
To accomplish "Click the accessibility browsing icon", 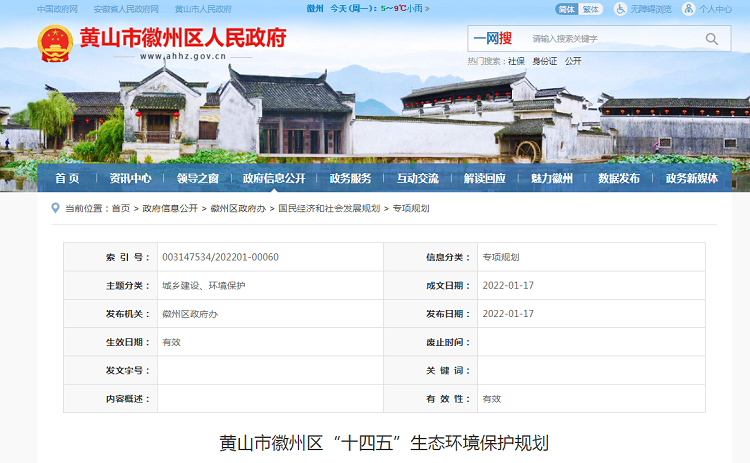I will pos(621,9).
